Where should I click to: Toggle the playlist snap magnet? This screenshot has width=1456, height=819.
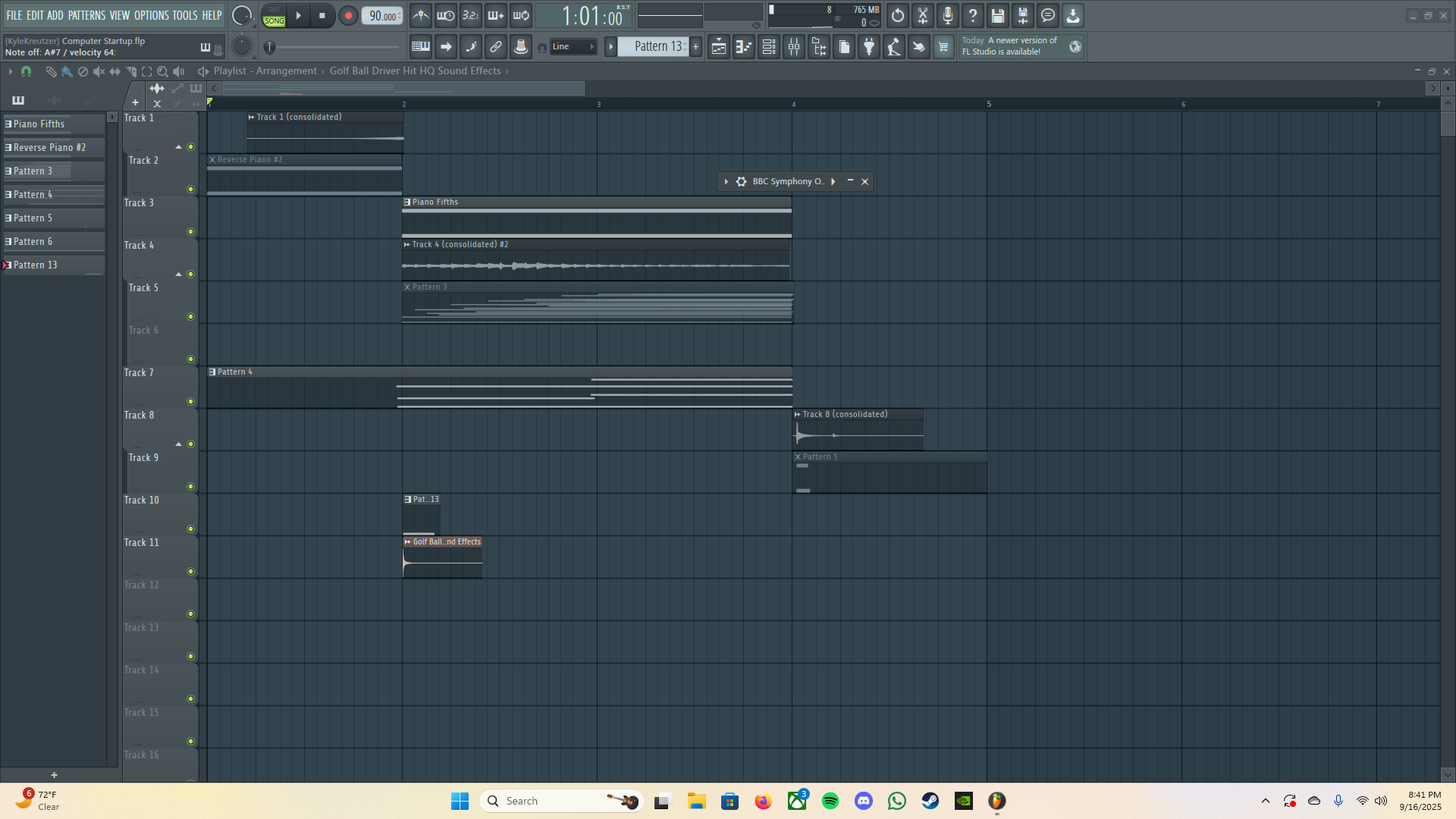point(26,71)
